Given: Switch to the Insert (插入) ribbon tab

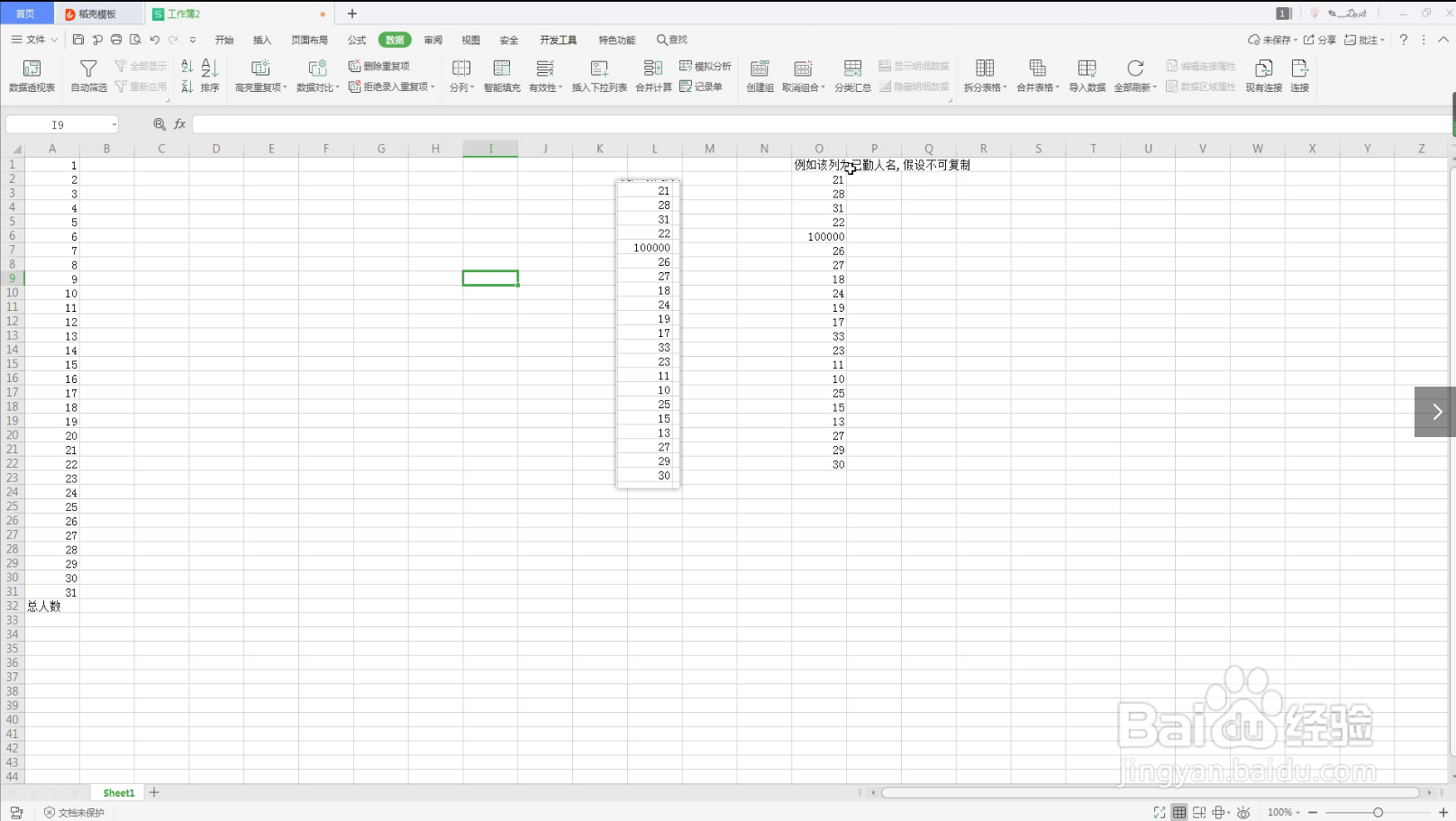Looking at the screenshot, I should coord(262,40).
